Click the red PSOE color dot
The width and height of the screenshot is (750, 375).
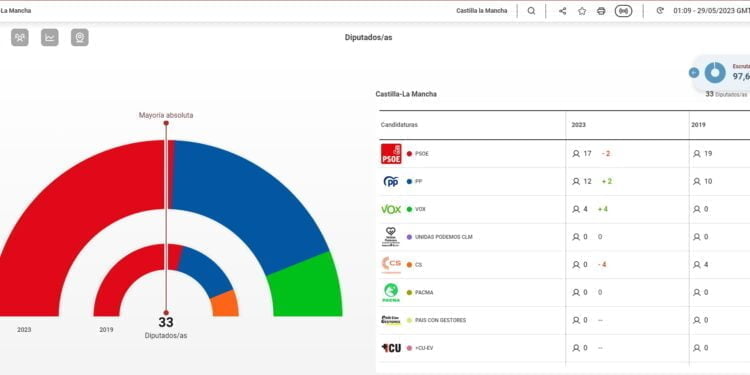click(409, 154)
